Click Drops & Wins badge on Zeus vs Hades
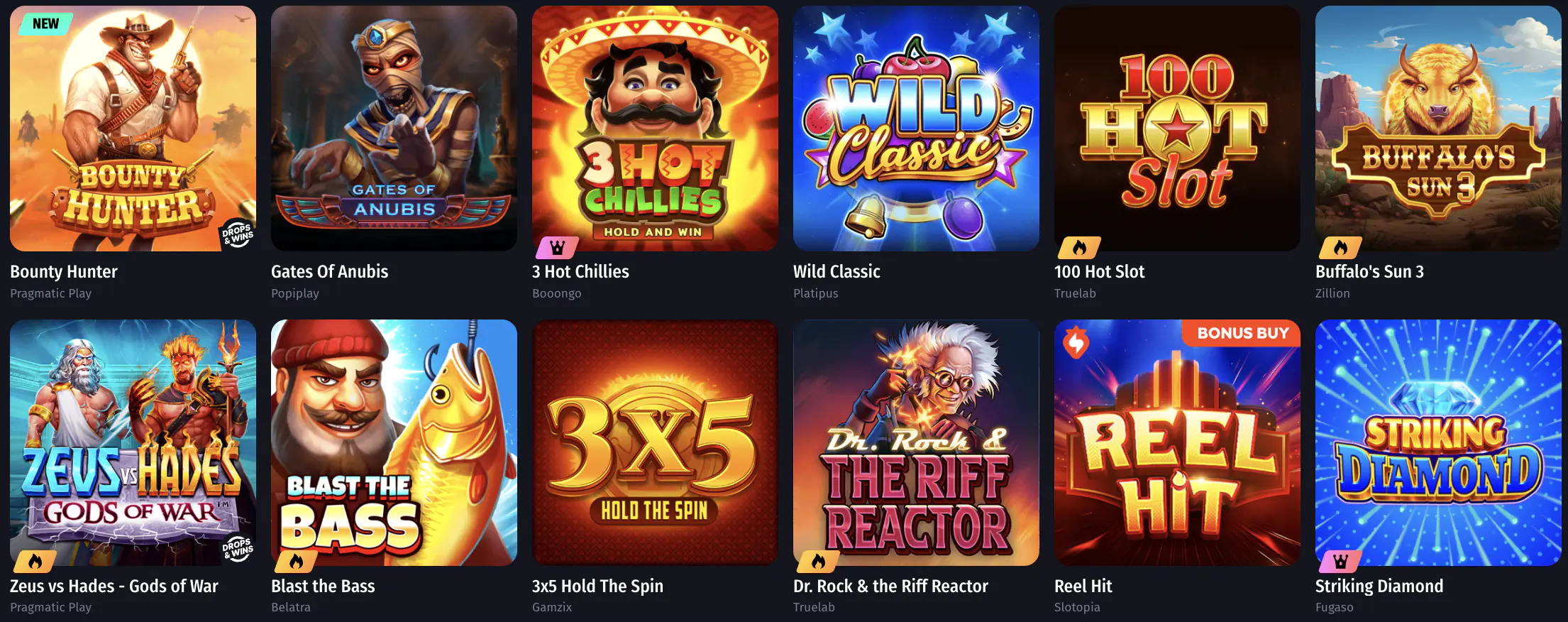1568x622 pixels. pos(238,548)
